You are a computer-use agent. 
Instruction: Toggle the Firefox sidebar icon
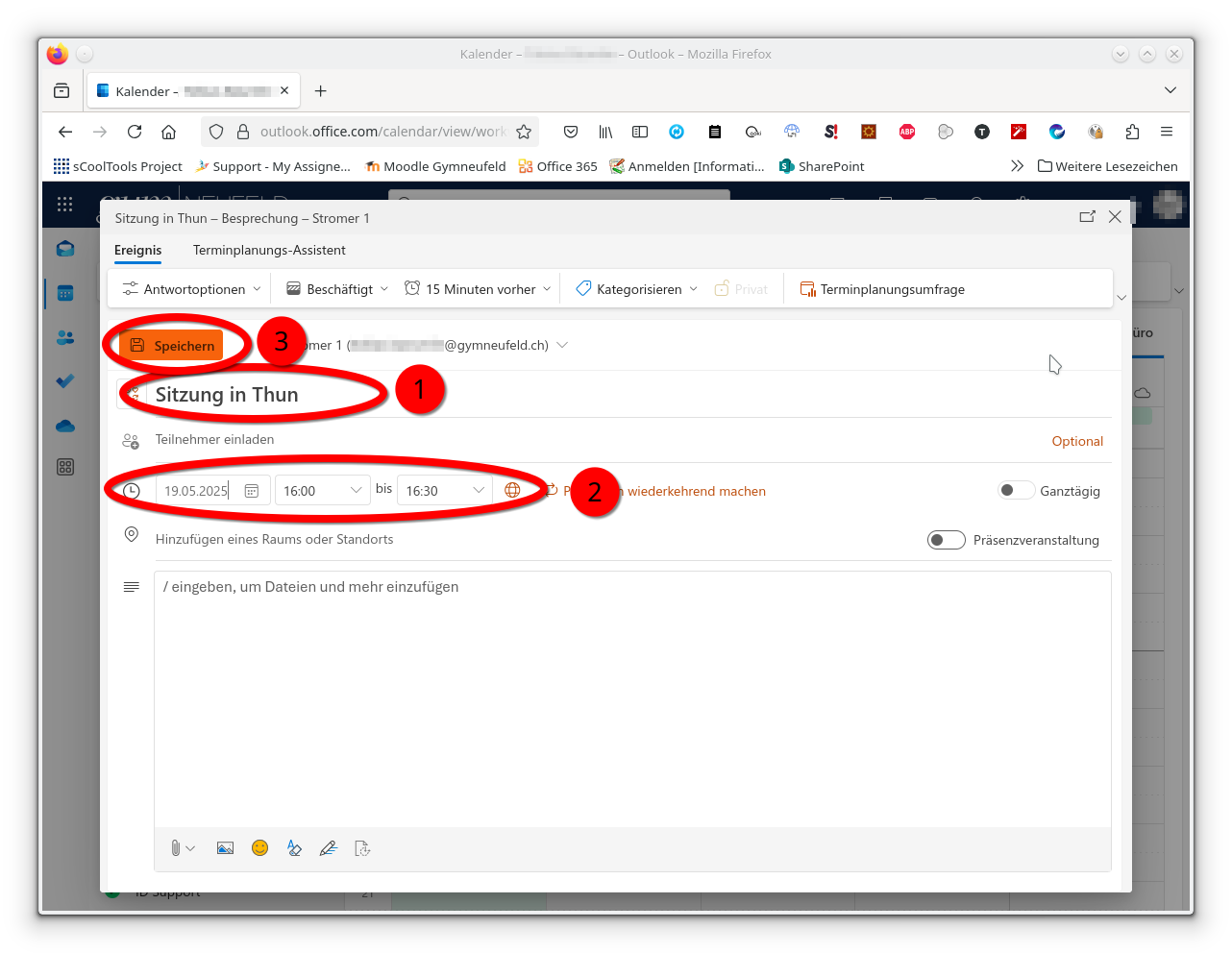tap(640, 132)
